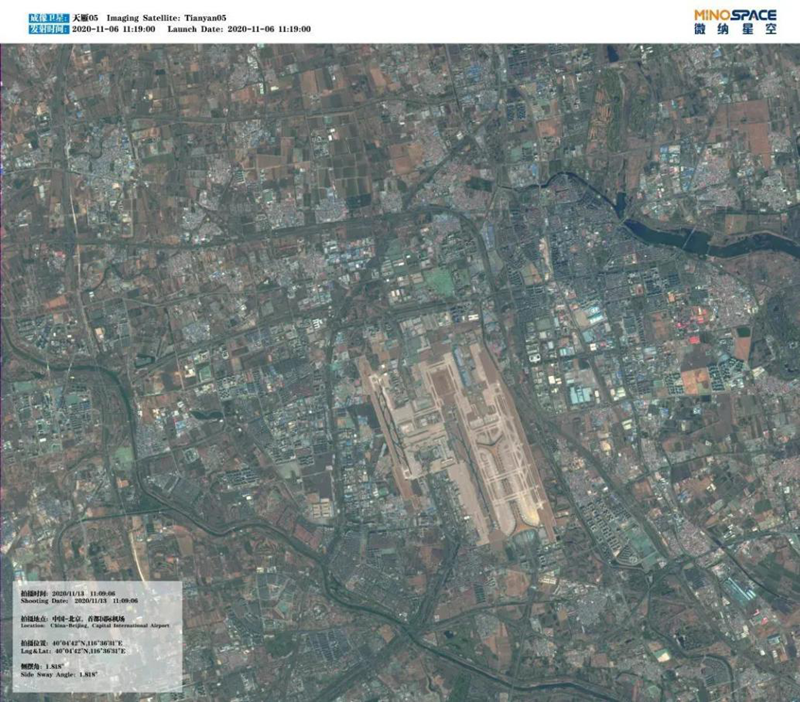Click the blue 发射时间 label

[x=22, y=29]
